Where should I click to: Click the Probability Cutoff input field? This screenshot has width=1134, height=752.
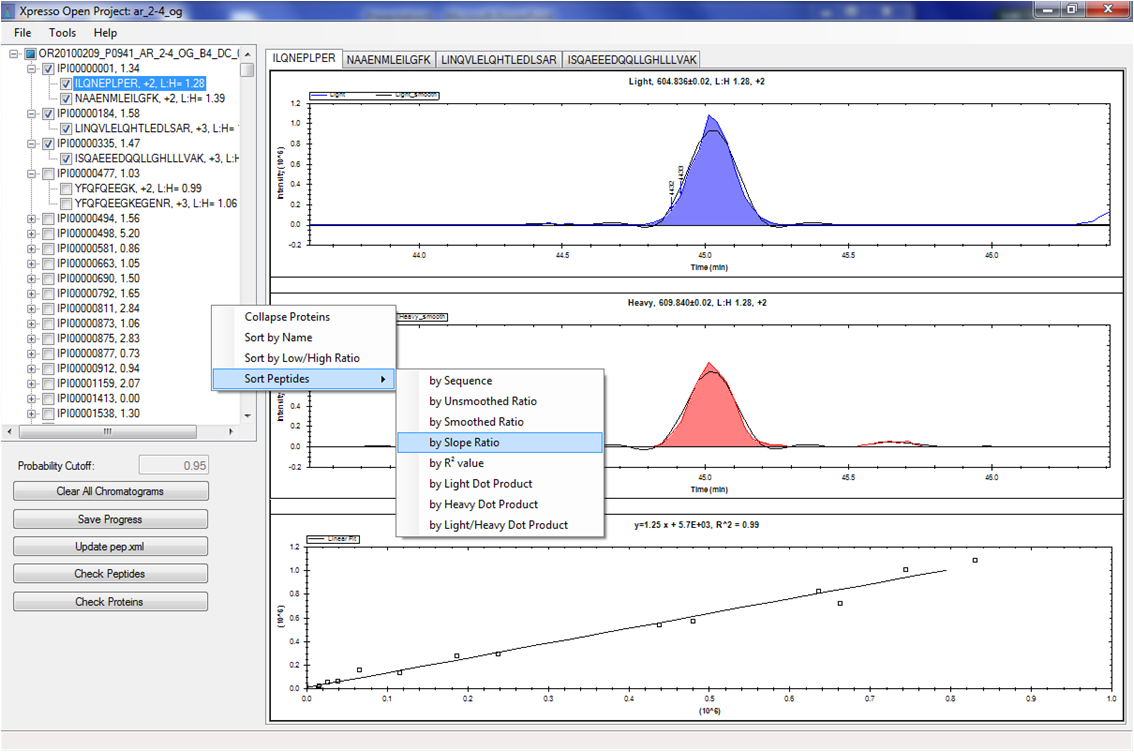click(173, 465)
